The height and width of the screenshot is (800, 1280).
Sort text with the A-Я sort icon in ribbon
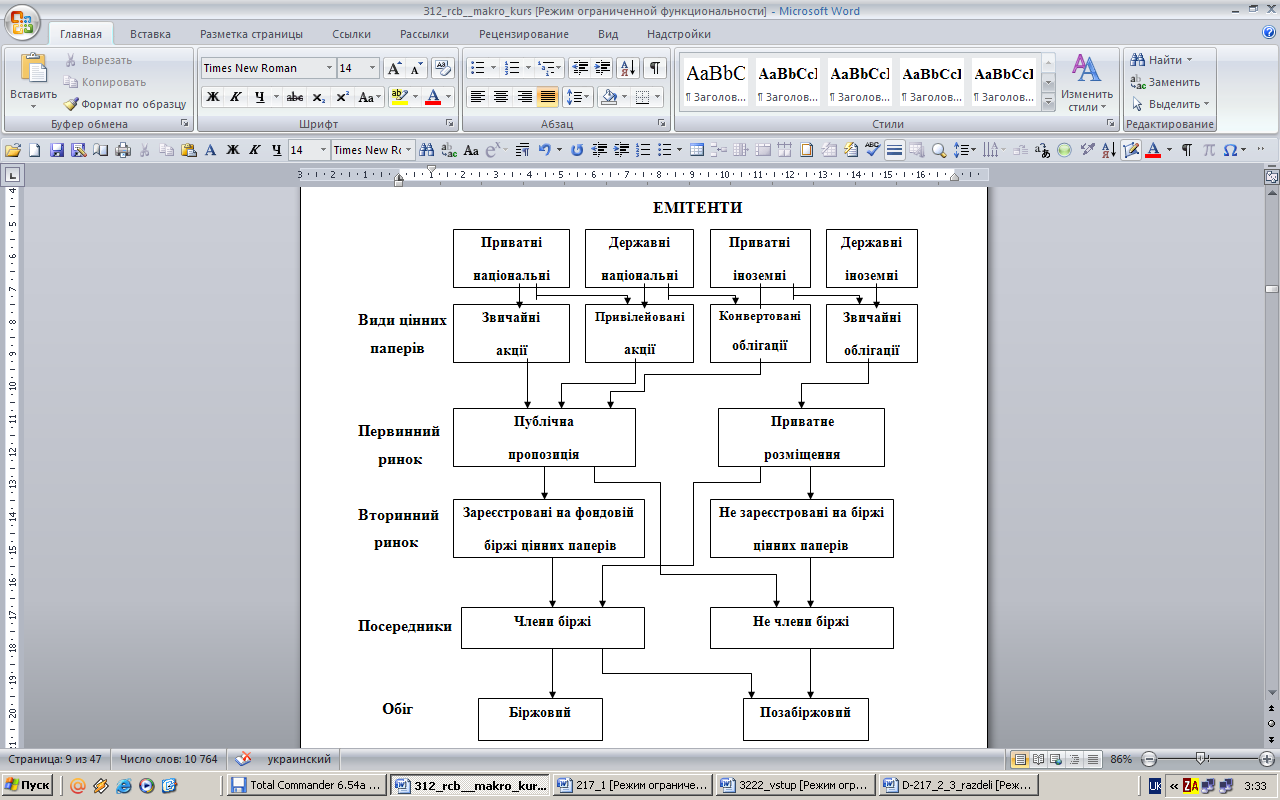[628, 68]
